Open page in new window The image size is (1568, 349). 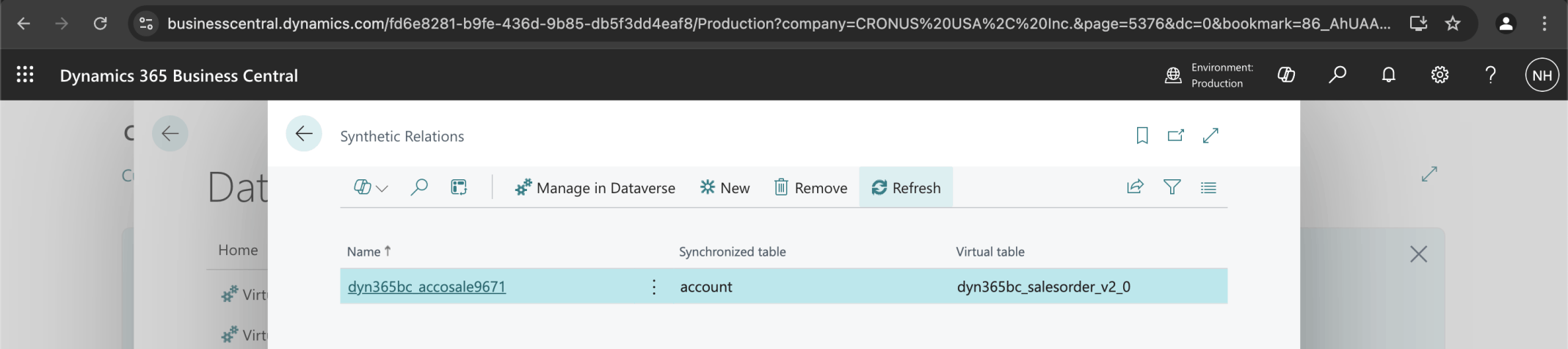[x=1176, y=135]
